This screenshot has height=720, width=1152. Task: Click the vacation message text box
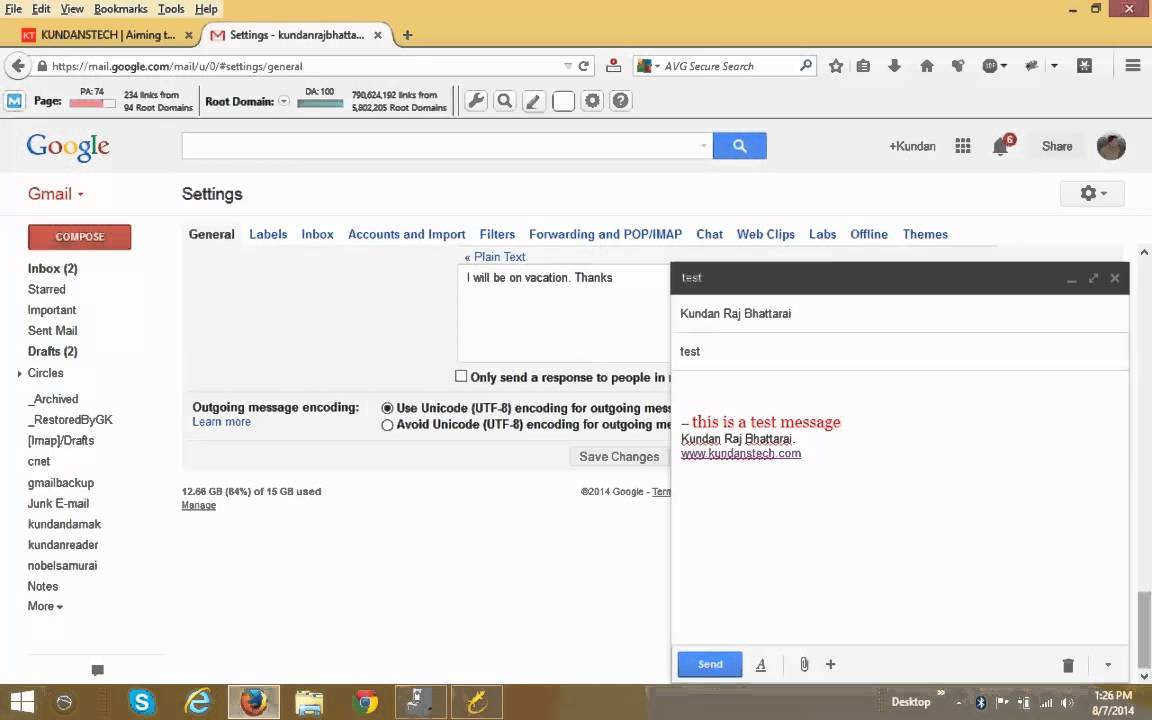click(564, 313)
